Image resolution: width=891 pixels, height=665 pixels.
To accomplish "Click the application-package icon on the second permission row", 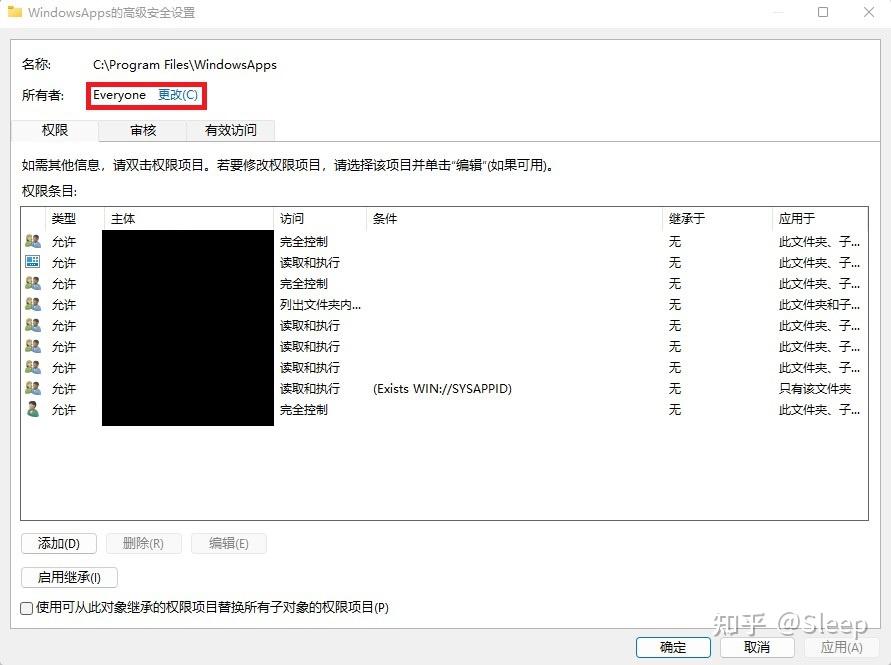I will (33, 262).
